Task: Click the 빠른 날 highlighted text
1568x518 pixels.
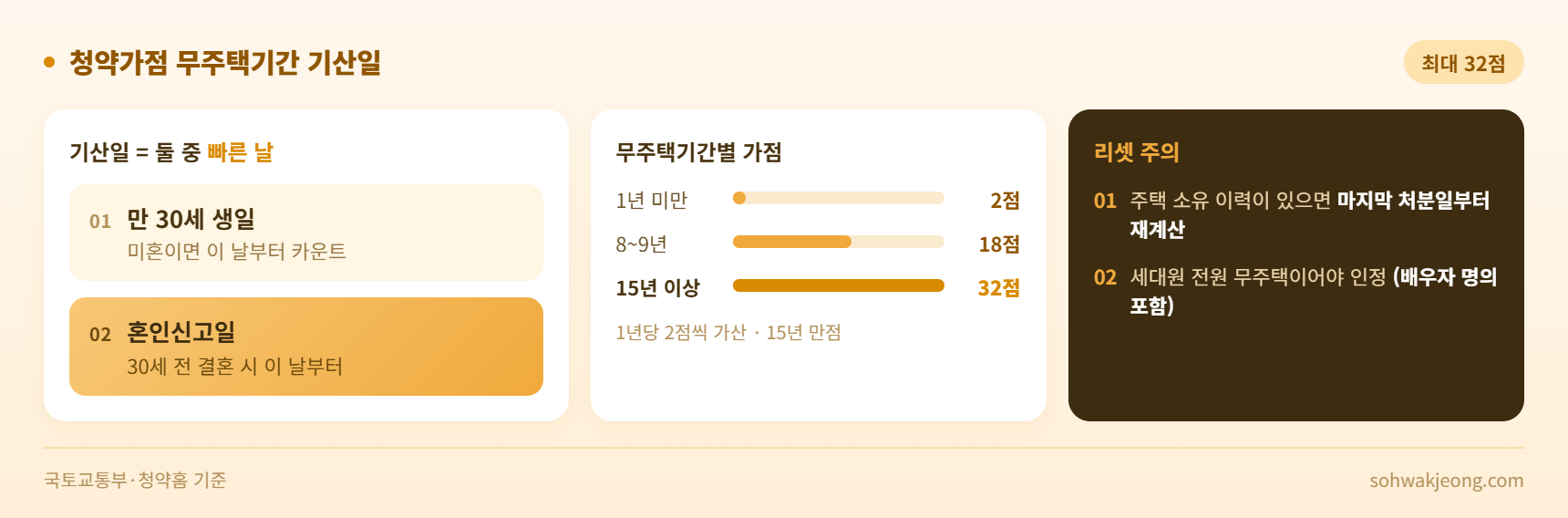Action: [x=240, y=152]
